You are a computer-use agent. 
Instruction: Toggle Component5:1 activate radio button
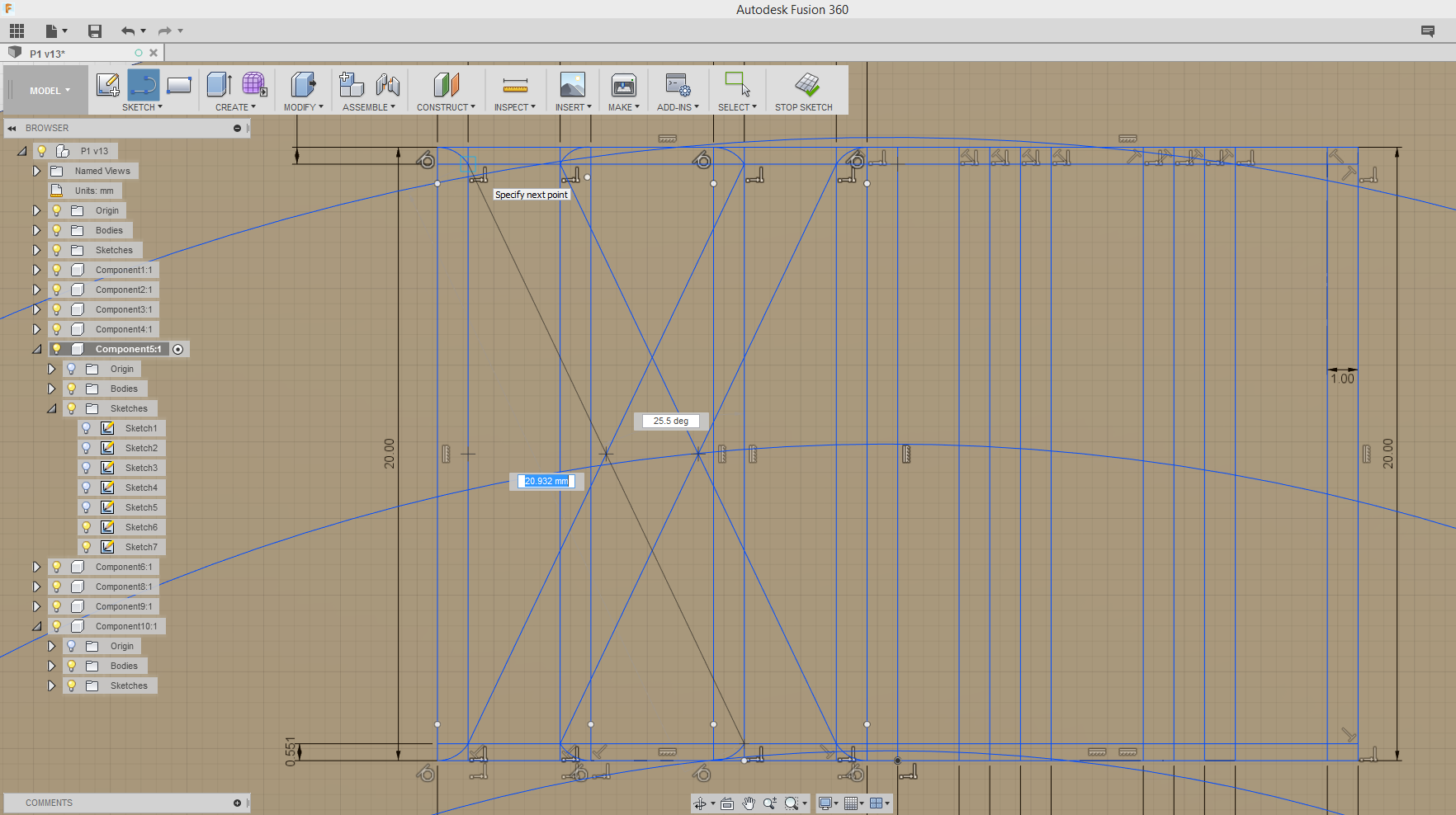click(x=177, y=349)
